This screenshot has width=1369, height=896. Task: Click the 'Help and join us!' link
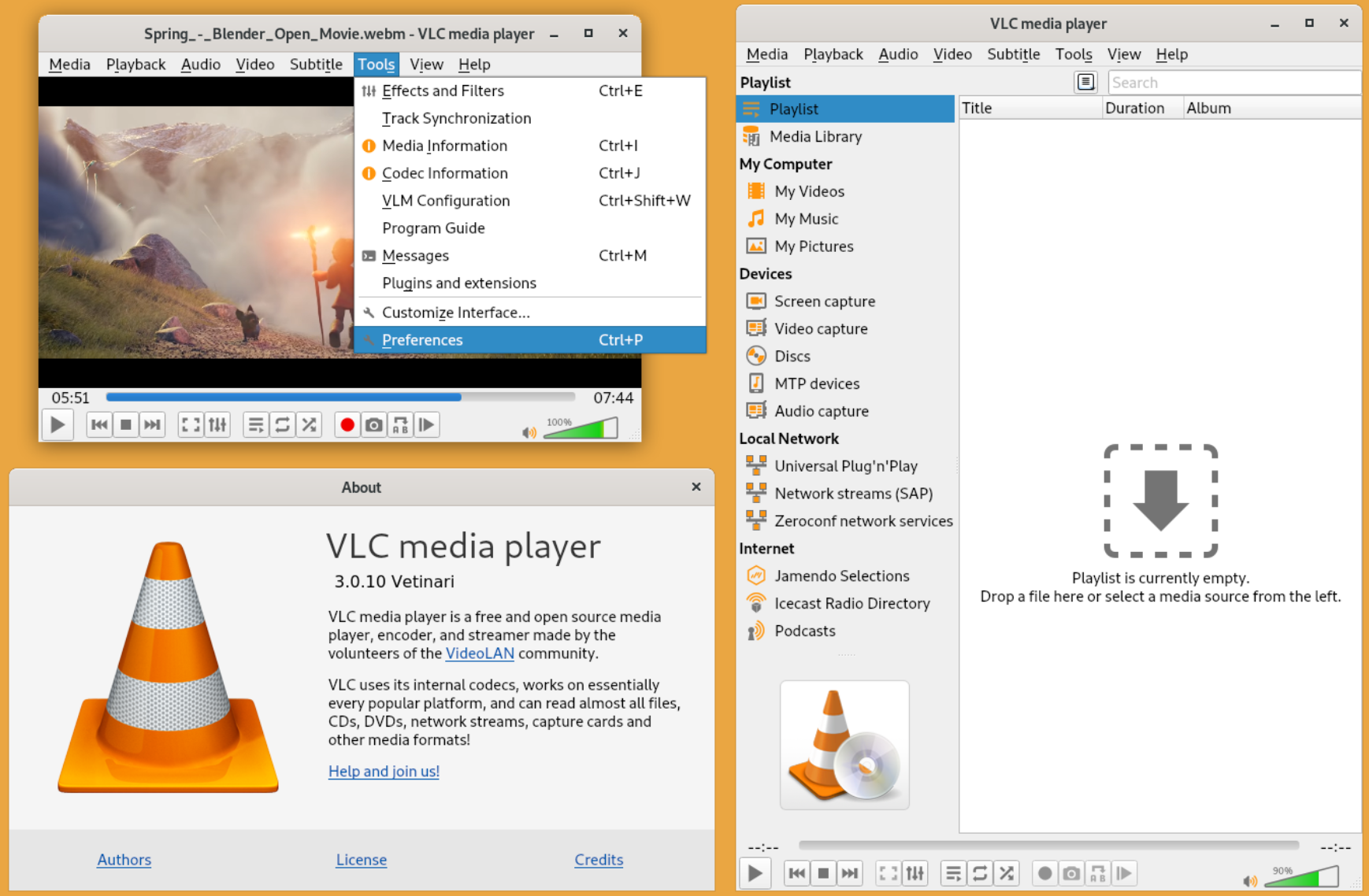coord(384,771)
